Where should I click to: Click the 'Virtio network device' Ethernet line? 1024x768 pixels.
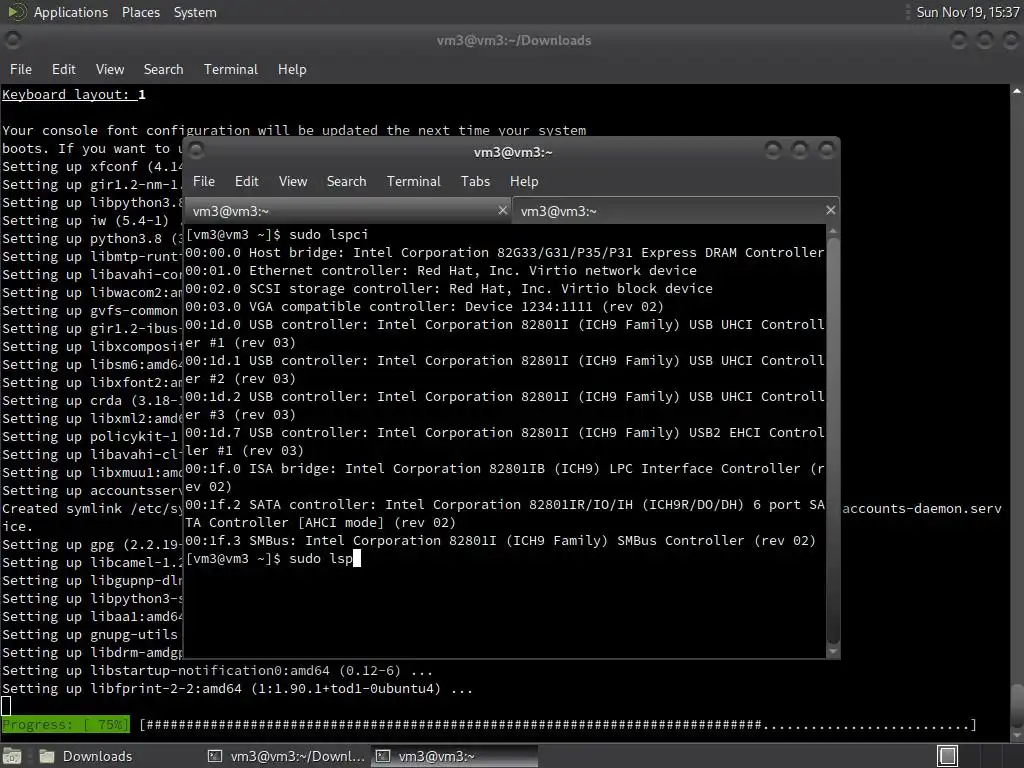click(441, 270)
